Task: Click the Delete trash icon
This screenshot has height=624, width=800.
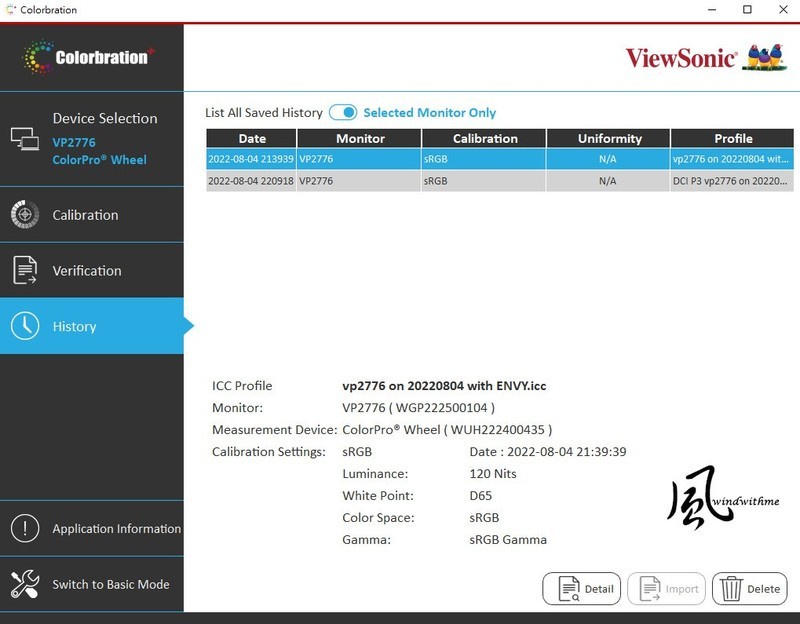Action: pos(731,589)
